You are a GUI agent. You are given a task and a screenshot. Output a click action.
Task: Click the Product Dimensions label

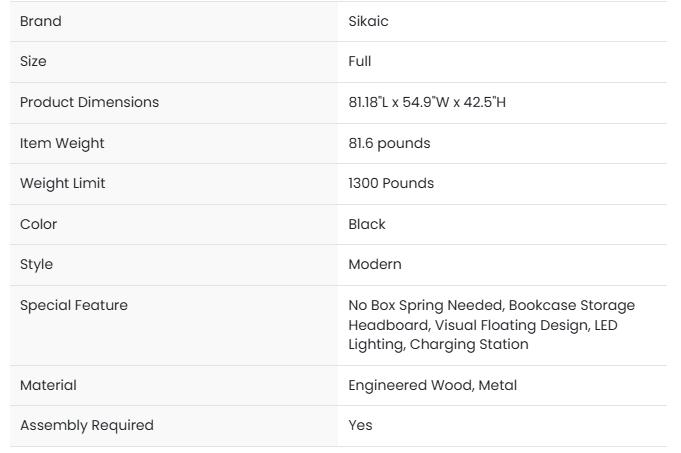click(89, 102)
